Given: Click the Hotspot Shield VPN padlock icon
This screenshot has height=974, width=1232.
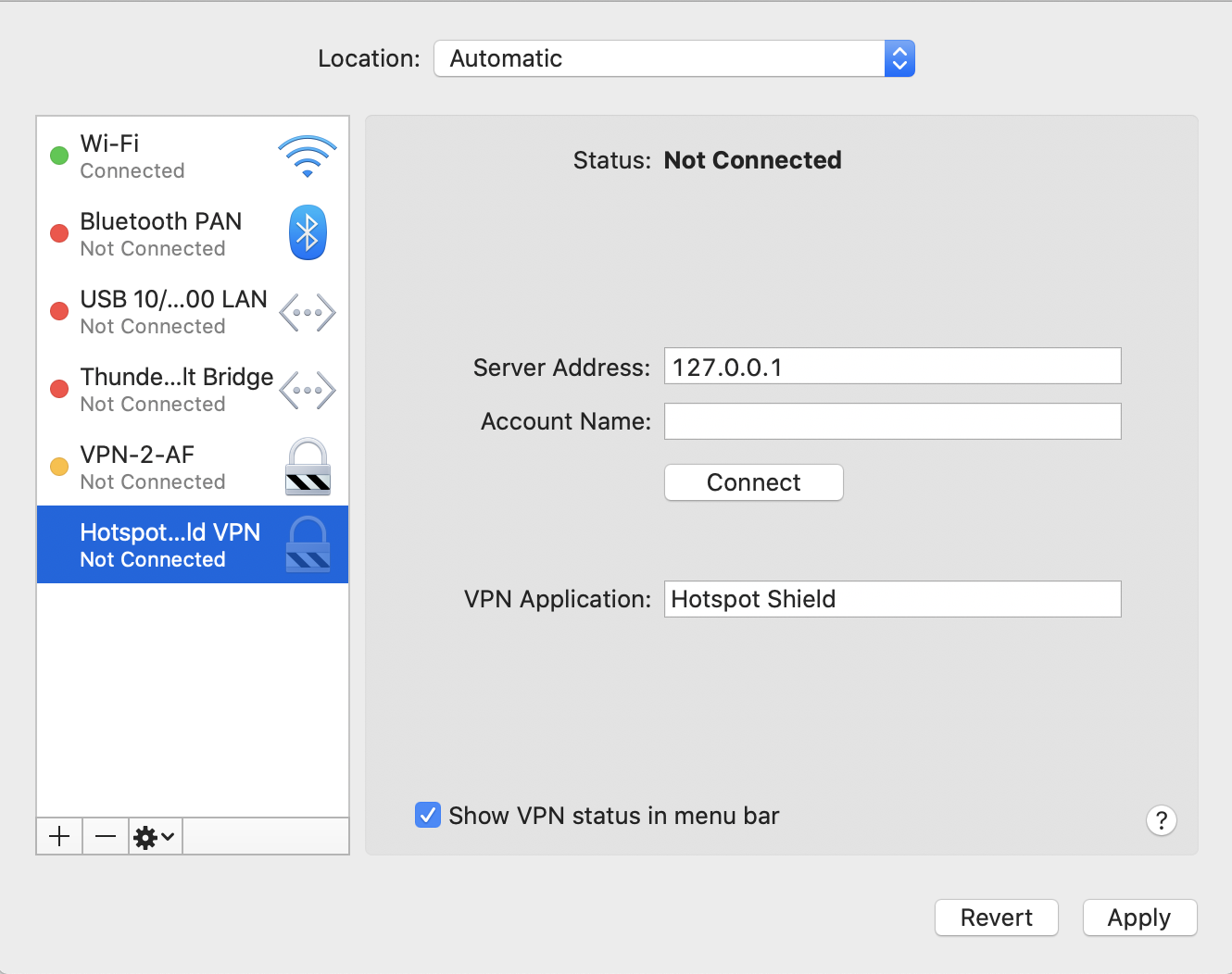Looking at the screenshot, I should tap(308, 544).
